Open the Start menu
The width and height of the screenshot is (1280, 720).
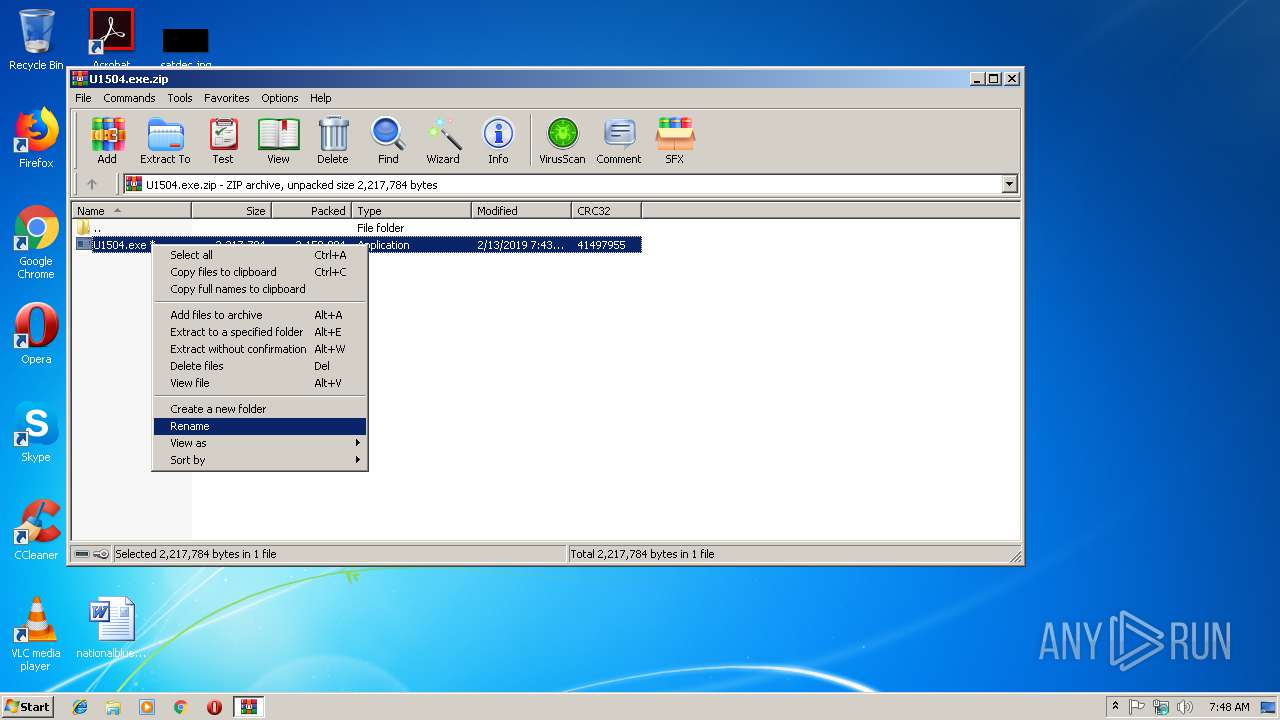pos(28,707)
